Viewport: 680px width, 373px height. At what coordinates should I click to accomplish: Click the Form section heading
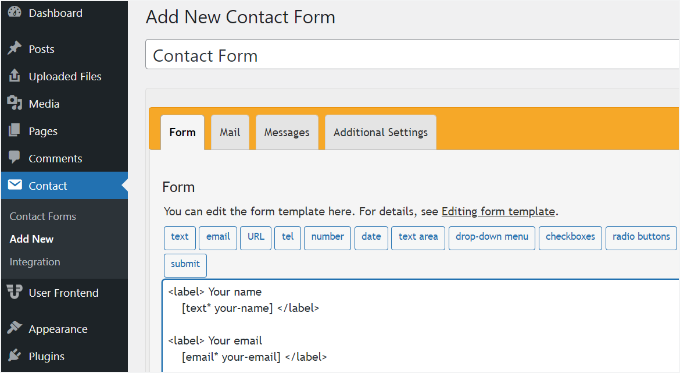click(x=178, y=187)
